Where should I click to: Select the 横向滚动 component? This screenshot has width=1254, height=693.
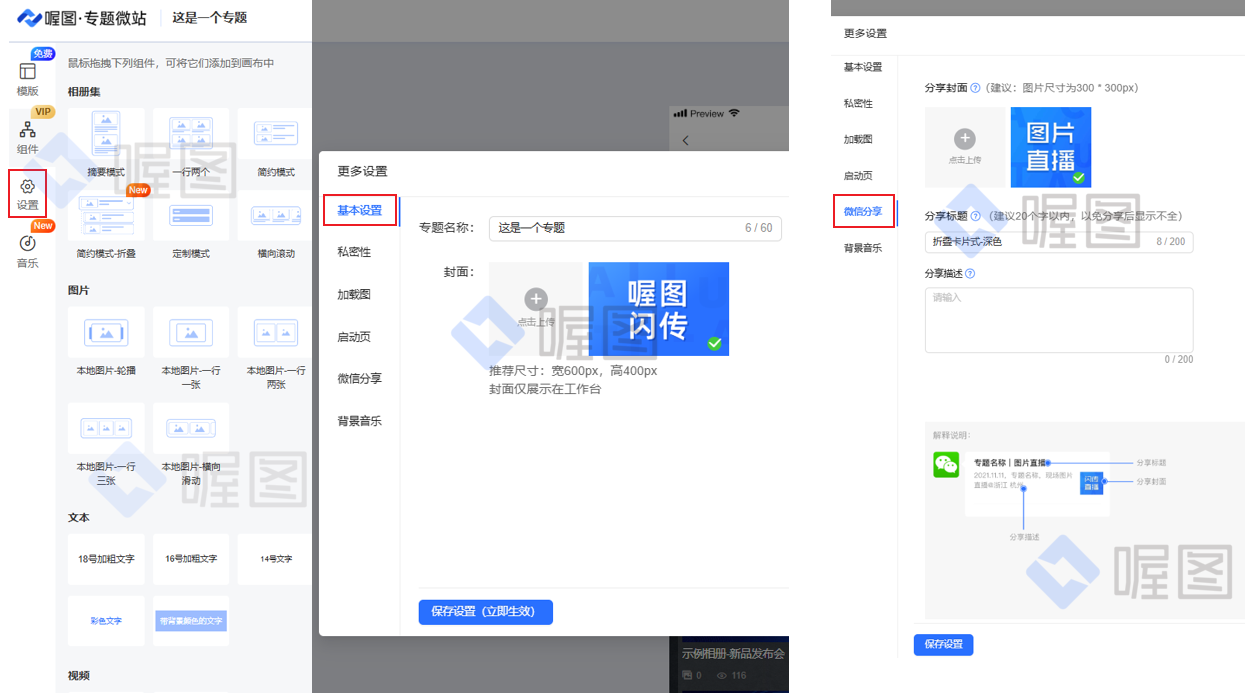point(276,227)
